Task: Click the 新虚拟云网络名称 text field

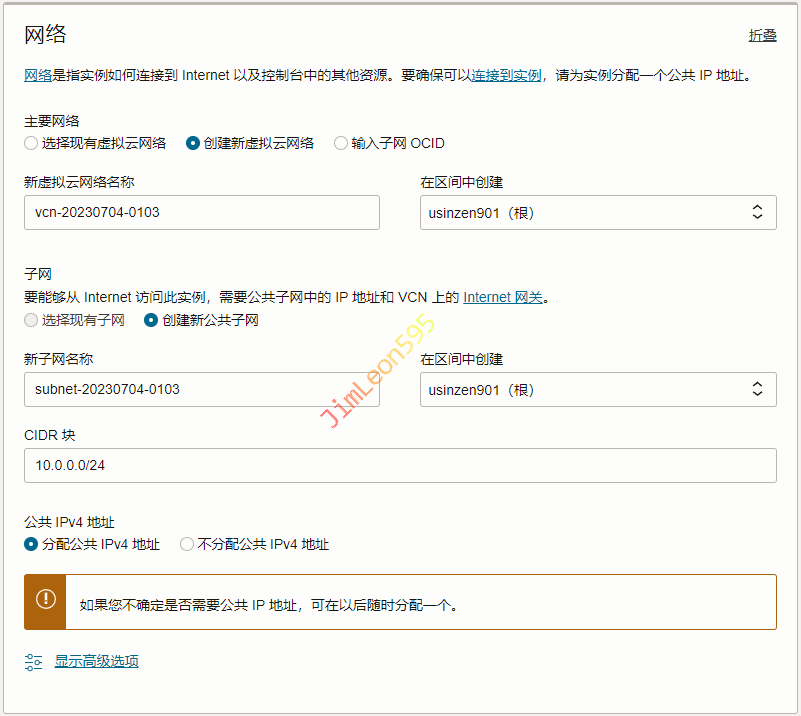Action: pyautogui.click(x=201, y=212)
